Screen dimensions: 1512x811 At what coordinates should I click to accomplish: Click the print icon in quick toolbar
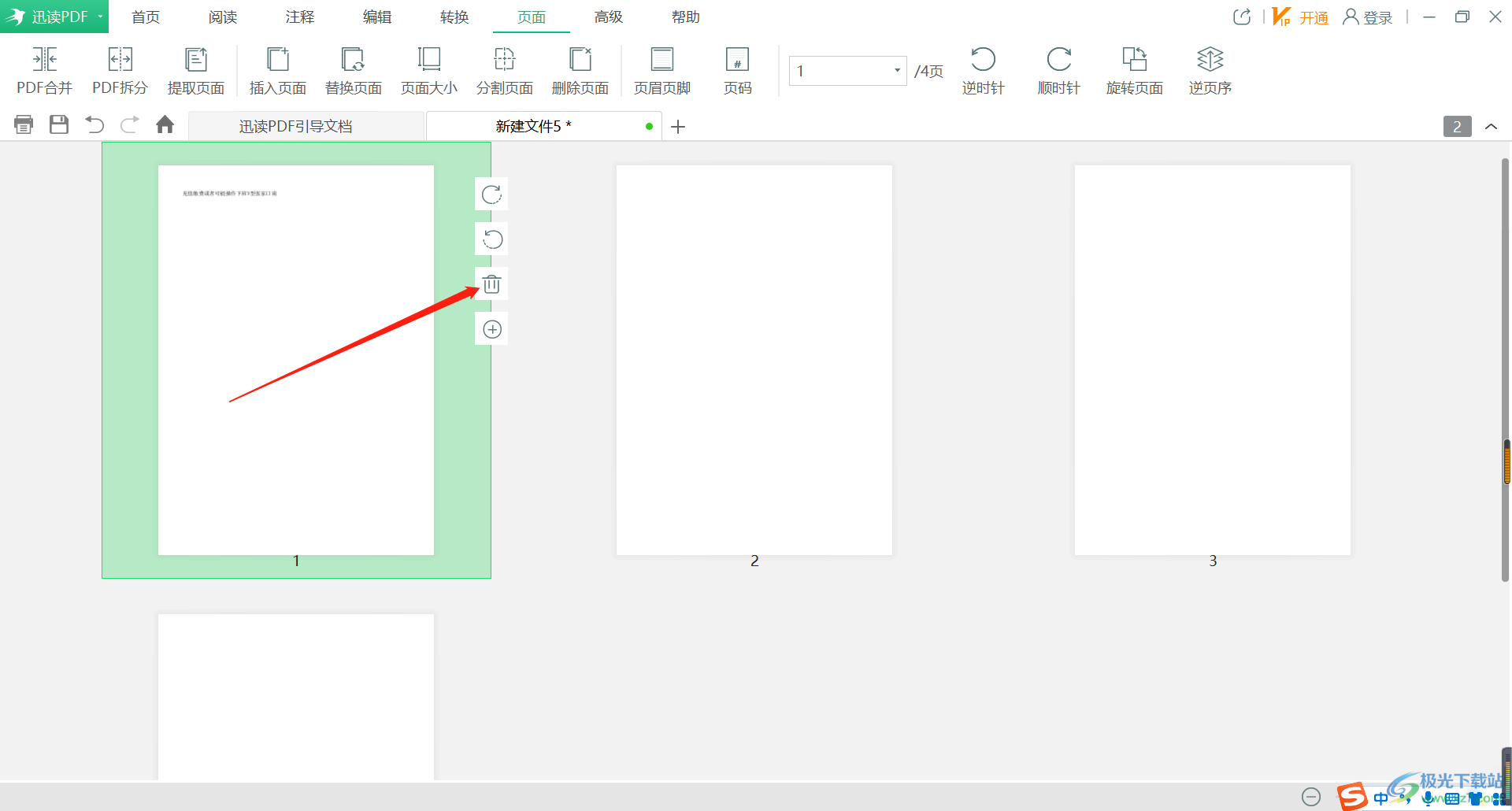click(x=24, y=124)
